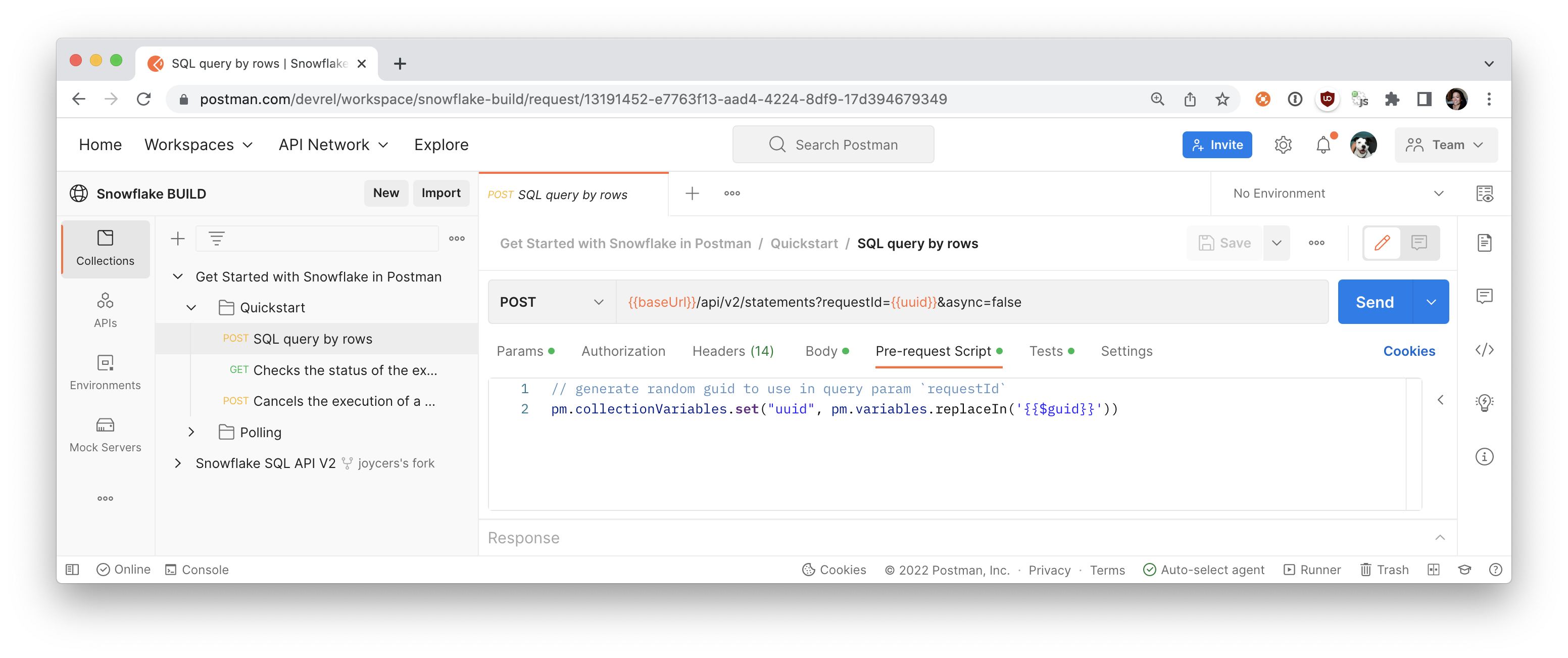
Task: Switch to the Headers tab
Action: click(732, 351)
